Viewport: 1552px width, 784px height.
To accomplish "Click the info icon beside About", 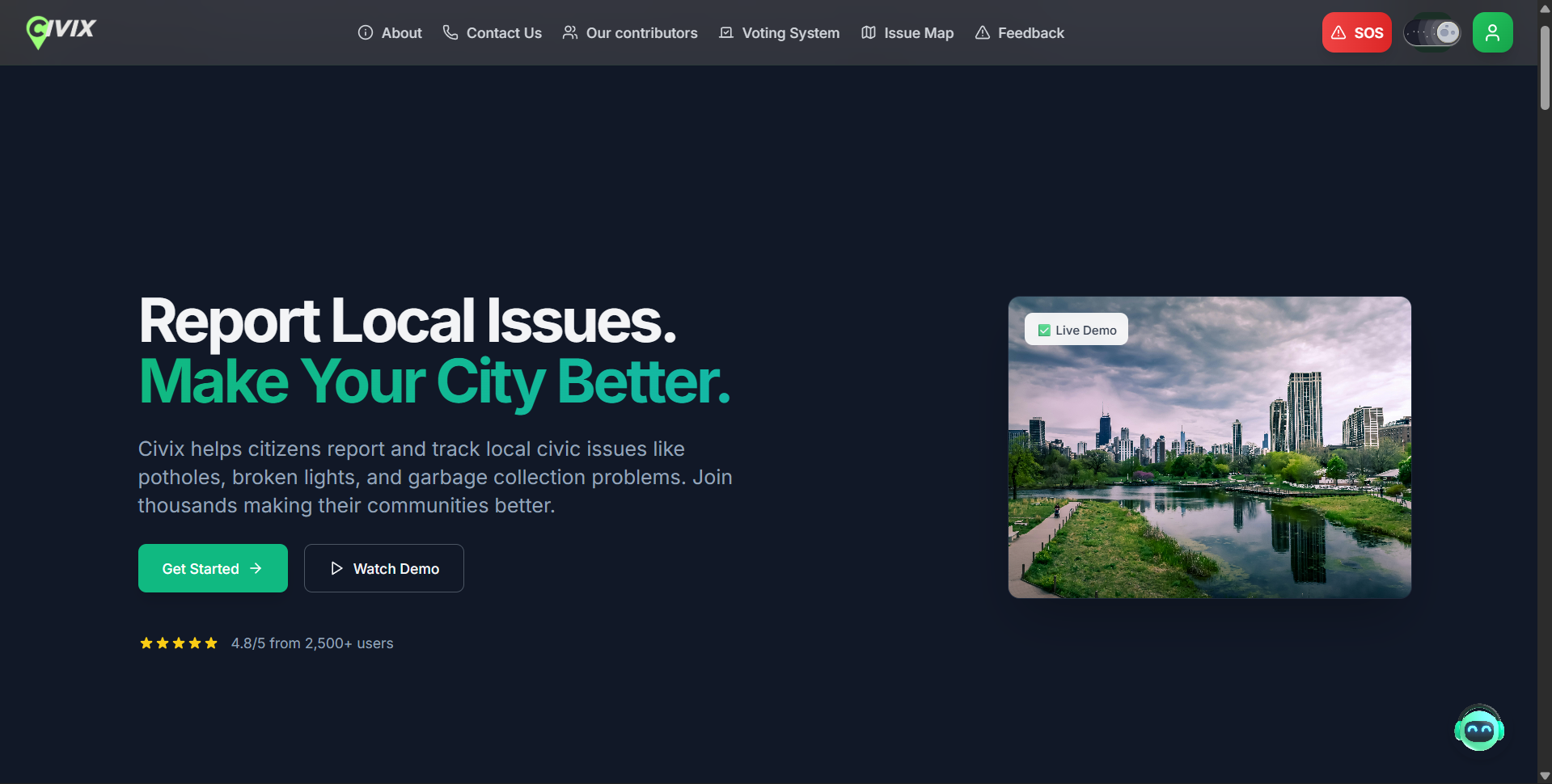I will click(x=366, y=32).
